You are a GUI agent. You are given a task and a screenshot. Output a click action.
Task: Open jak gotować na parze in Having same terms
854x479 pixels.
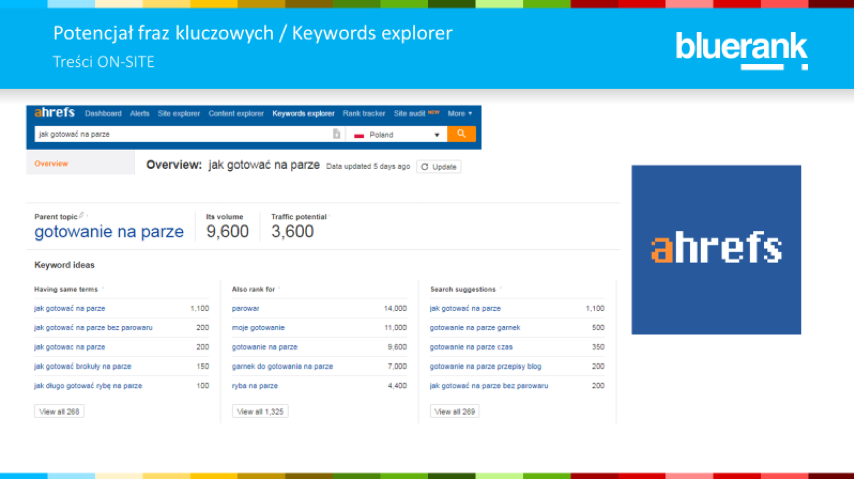pyautogui.click(x=69, y=308)
